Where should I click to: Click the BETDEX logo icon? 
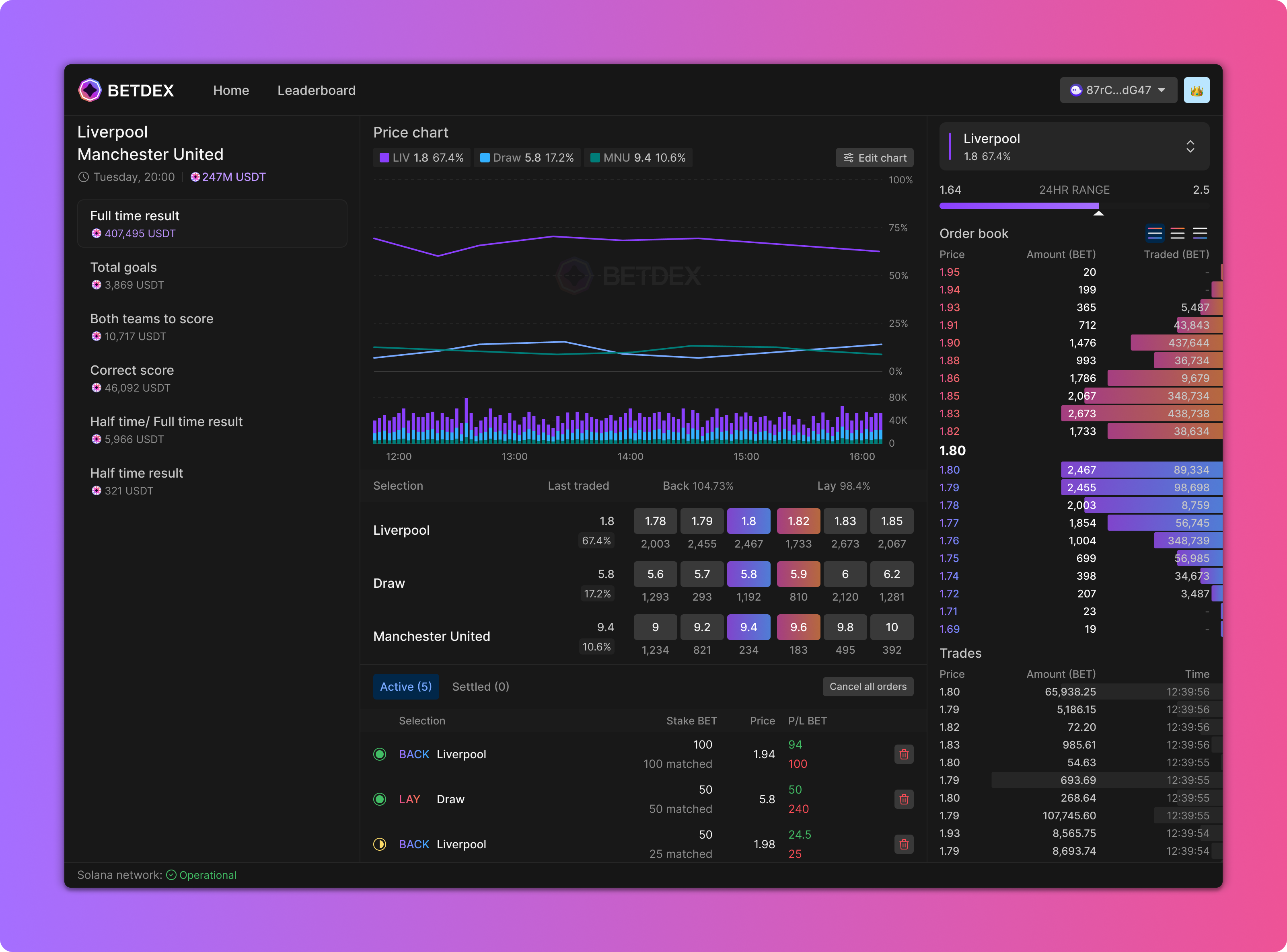(90, 90)
